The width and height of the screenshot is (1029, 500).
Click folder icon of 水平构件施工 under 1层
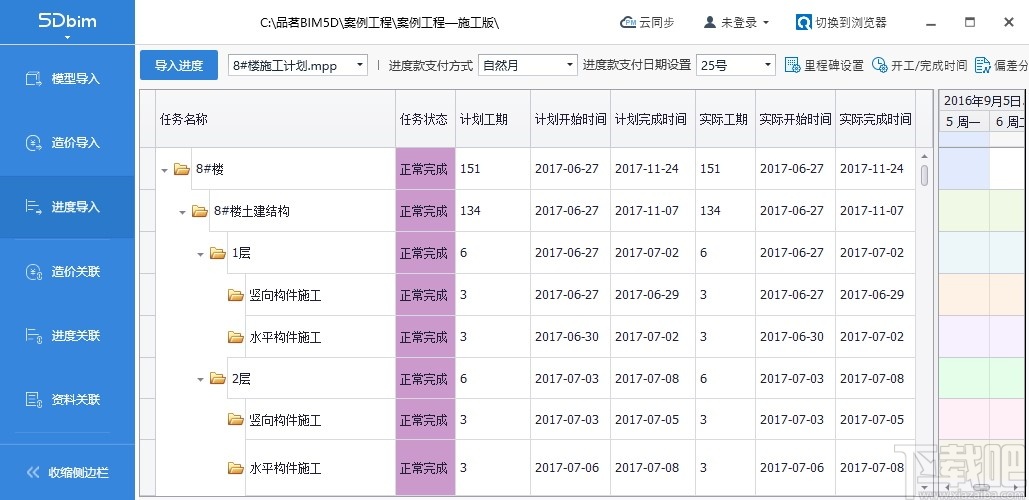pos(236,337)
